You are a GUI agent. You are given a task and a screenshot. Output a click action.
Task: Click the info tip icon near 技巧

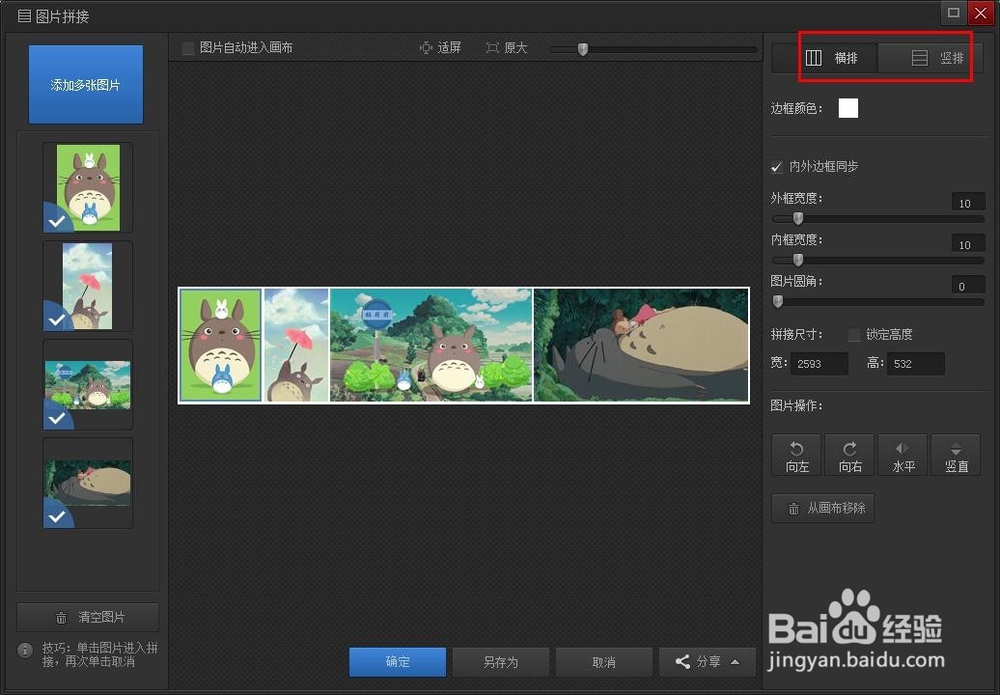point(25,650)
